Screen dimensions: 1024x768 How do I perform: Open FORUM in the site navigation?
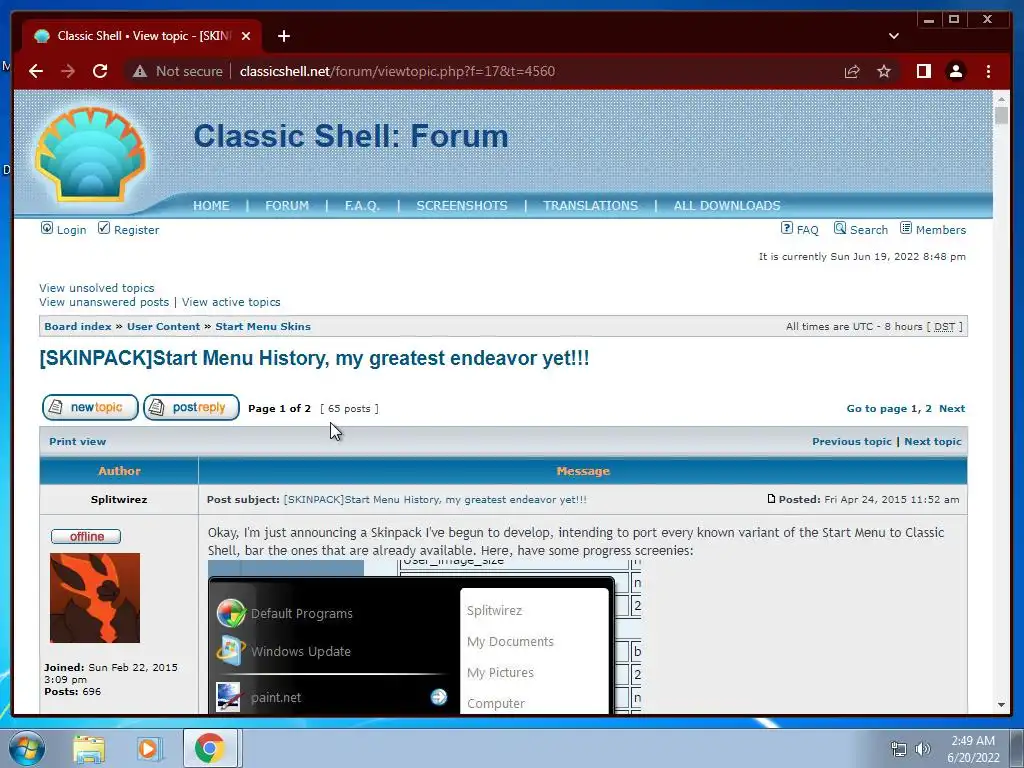(287, 206)
